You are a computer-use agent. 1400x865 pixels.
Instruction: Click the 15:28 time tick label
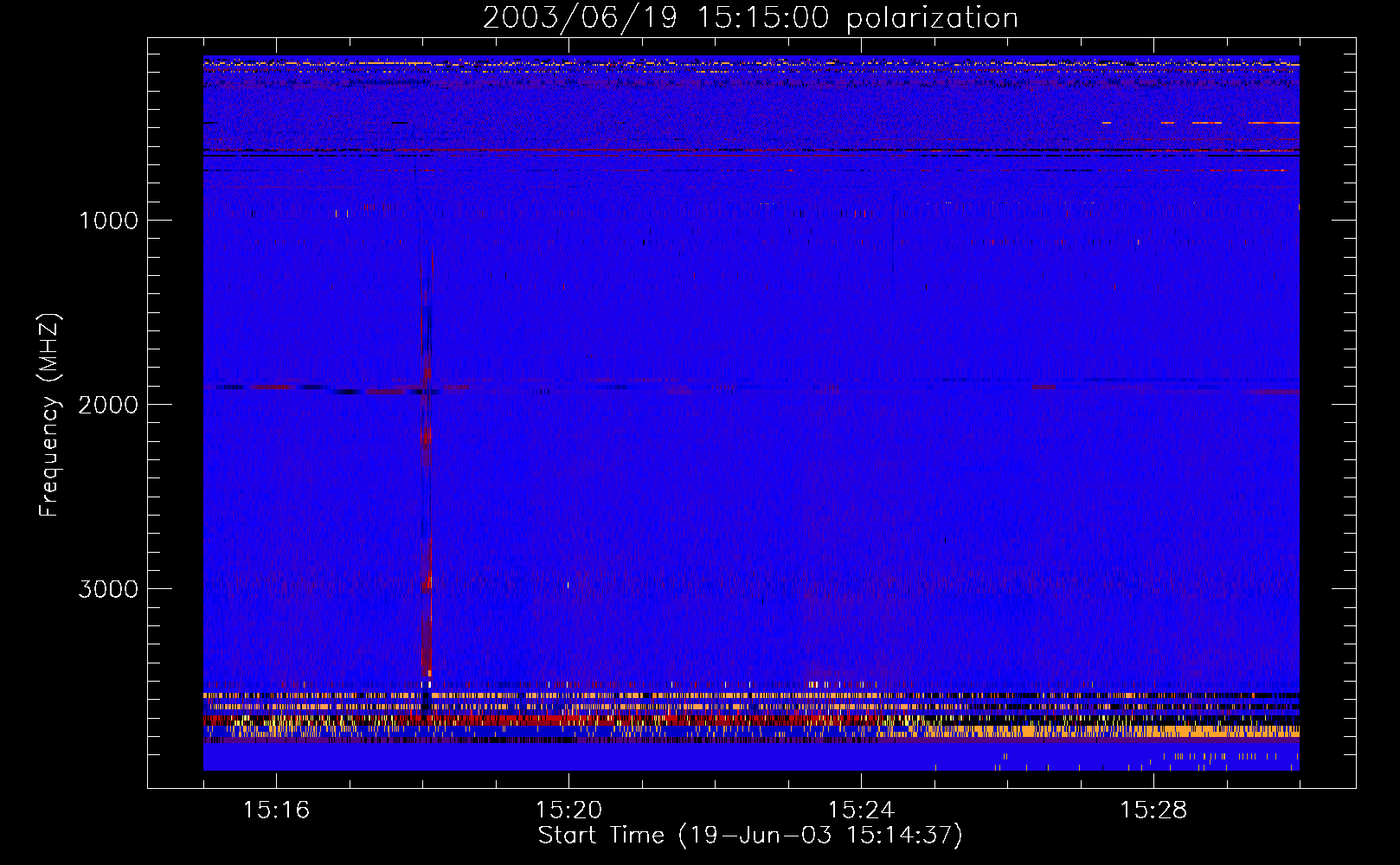click(x=1153, y=811)
